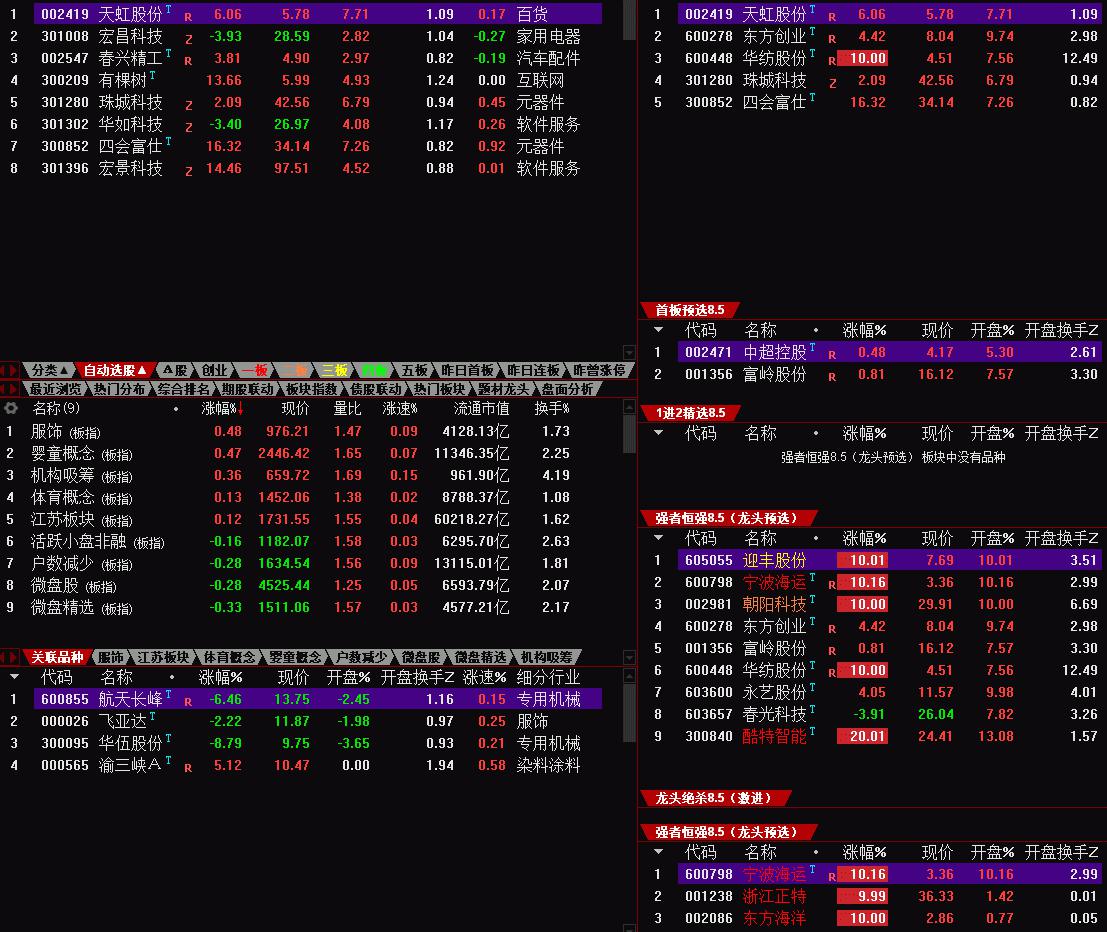Switch to the 昨曾涨停 tab

click(x=599, y=370)
